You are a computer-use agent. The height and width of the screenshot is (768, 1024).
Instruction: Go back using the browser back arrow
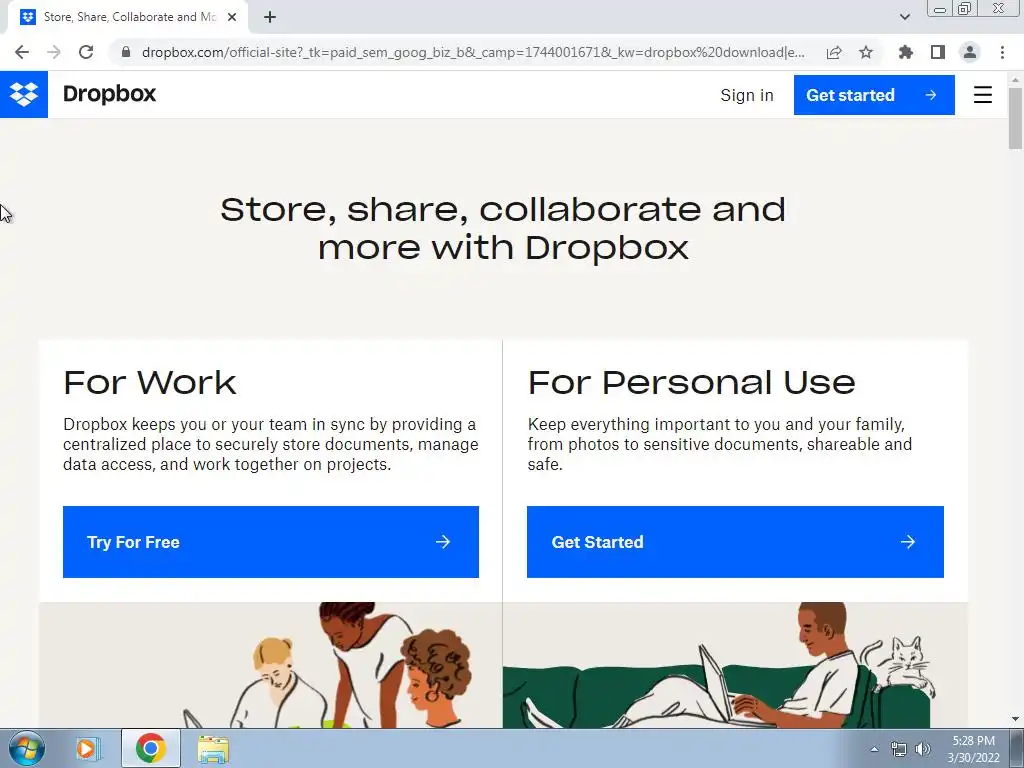click(x=22, y=52)
